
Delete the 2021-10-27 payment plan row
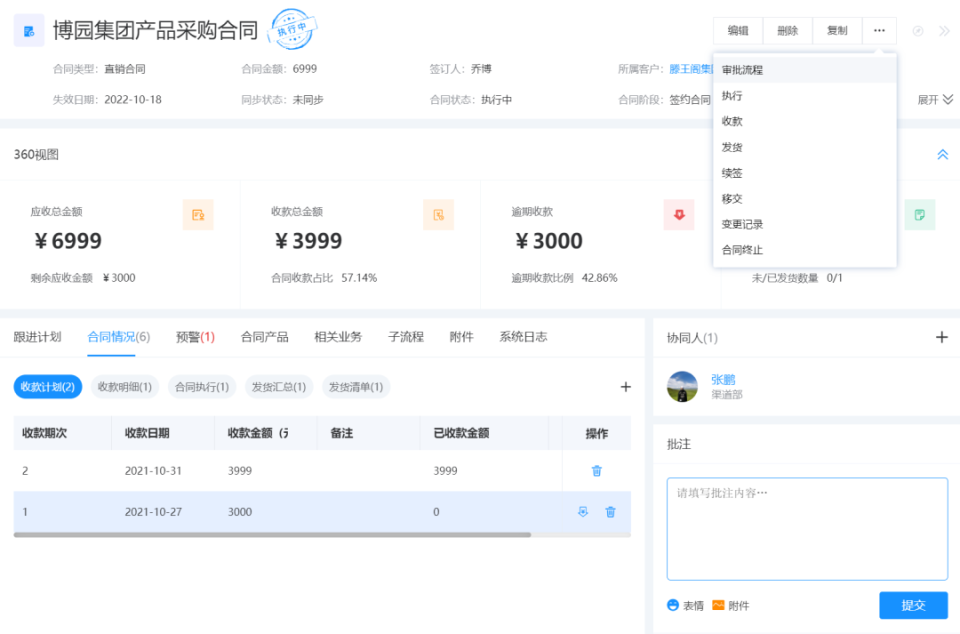[x=610, y=512]
